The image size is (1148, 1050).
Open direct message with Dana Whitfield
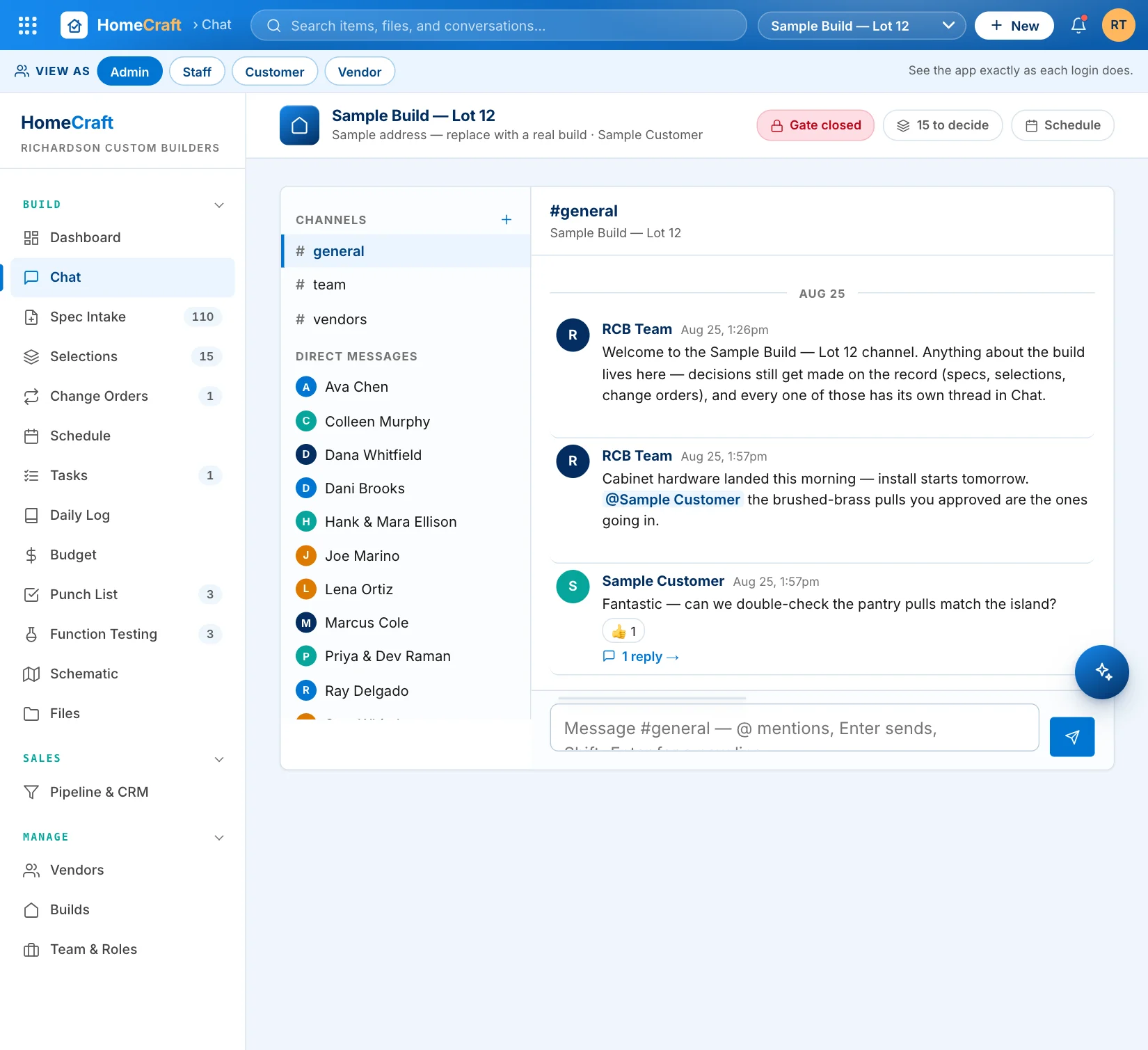click(406, 455)
